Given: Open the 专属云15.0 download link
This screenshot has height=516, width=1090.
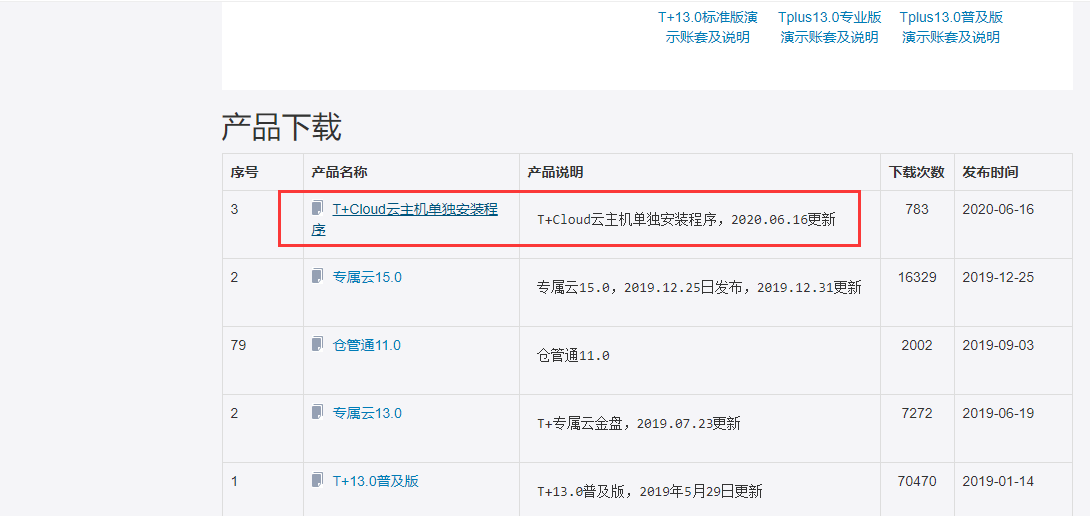Looking at the screenshot, I should pyautogui.click(x=367, y=277).
